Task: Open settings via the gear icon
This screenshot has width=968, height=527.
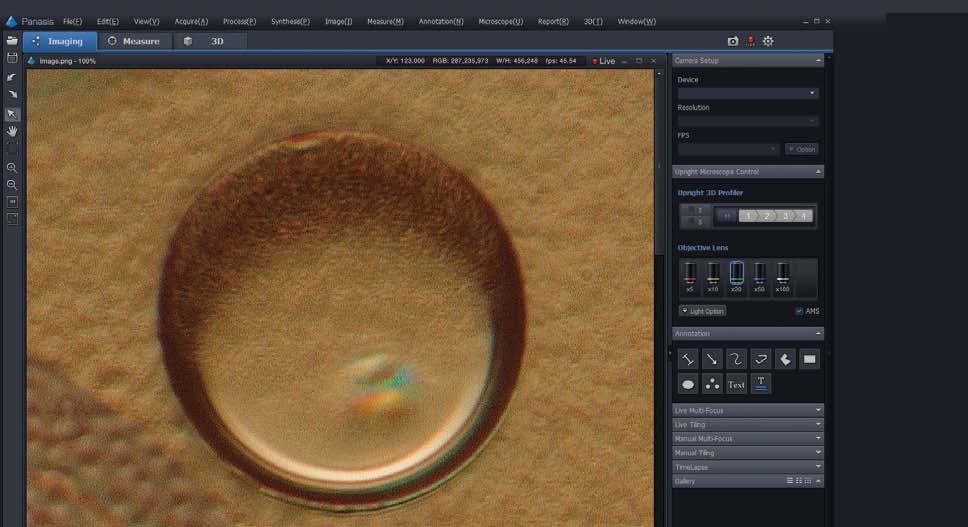Action: tap(768, 41)
